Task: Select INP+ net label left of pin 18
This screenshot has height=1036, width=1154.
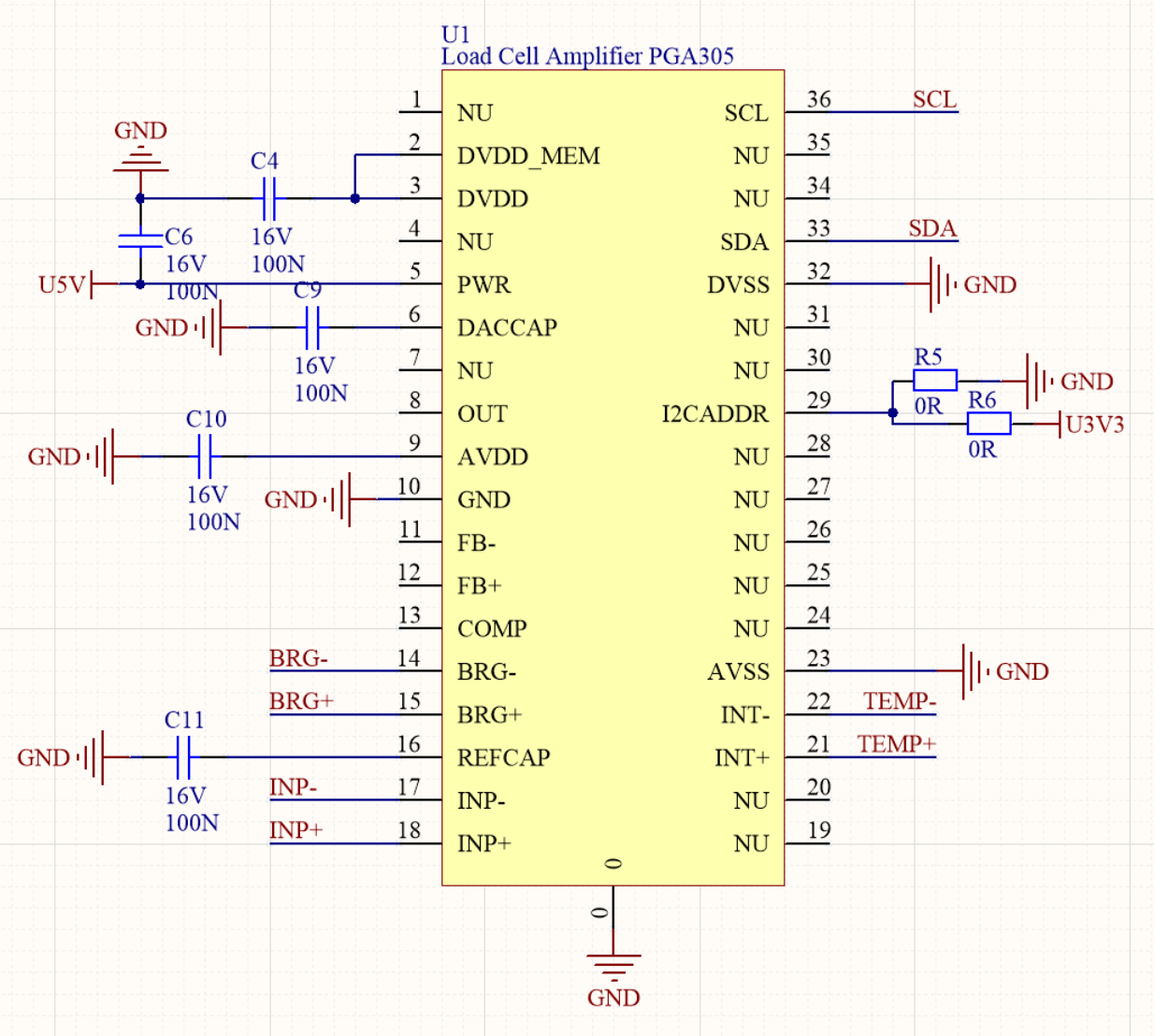Action: pos(296,830)
